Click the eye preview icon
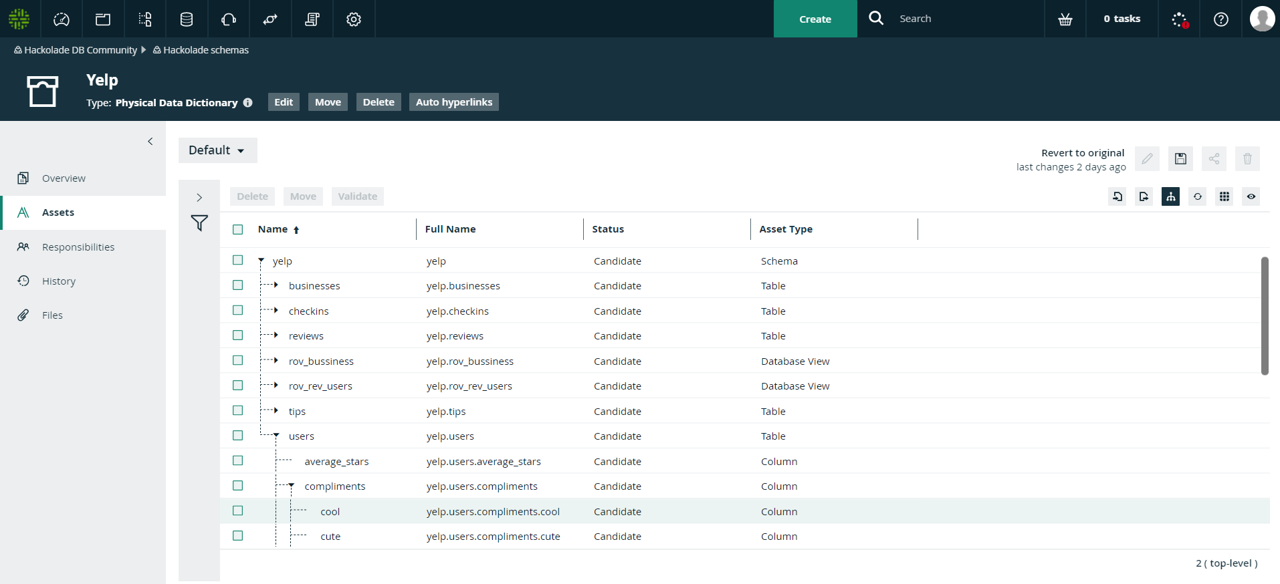The image size is (1280, 584). click(1250, 196)
